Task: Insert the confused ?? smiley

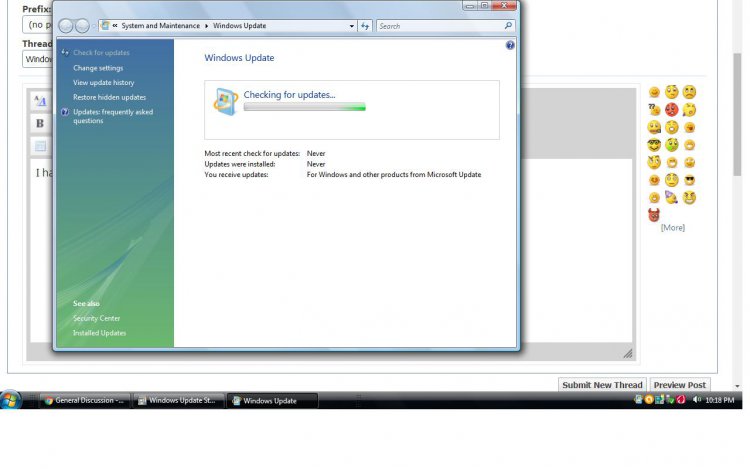Action: point(654,110)
